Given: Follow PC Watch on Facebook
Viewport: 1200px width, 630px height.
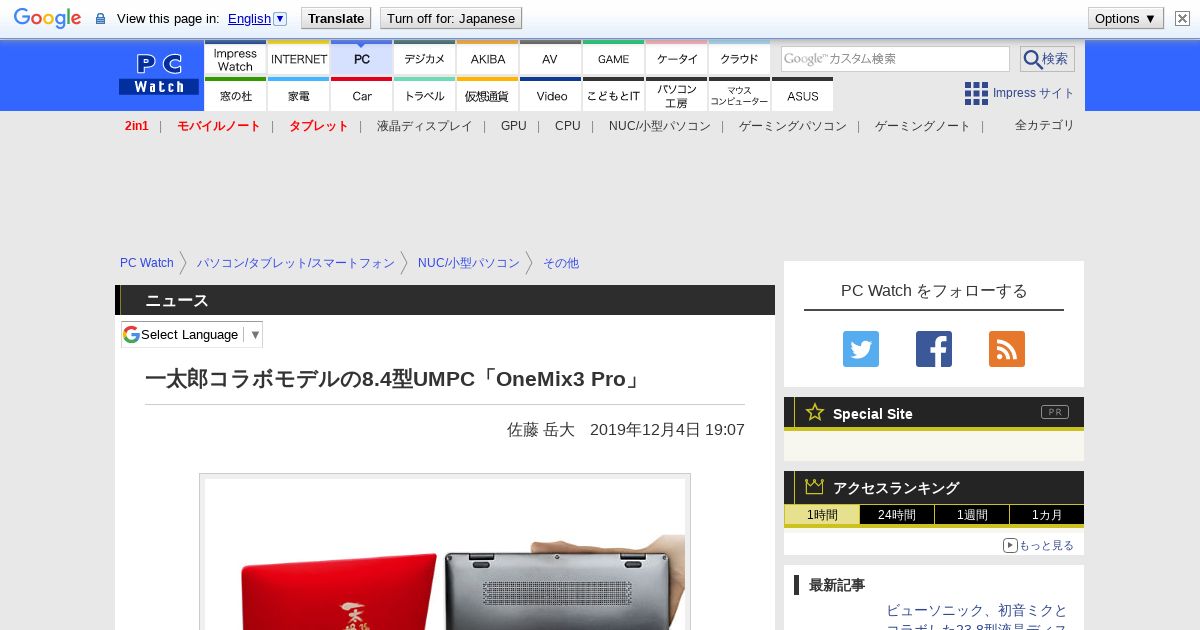Looking at the screenshot, I should [934, 349].
